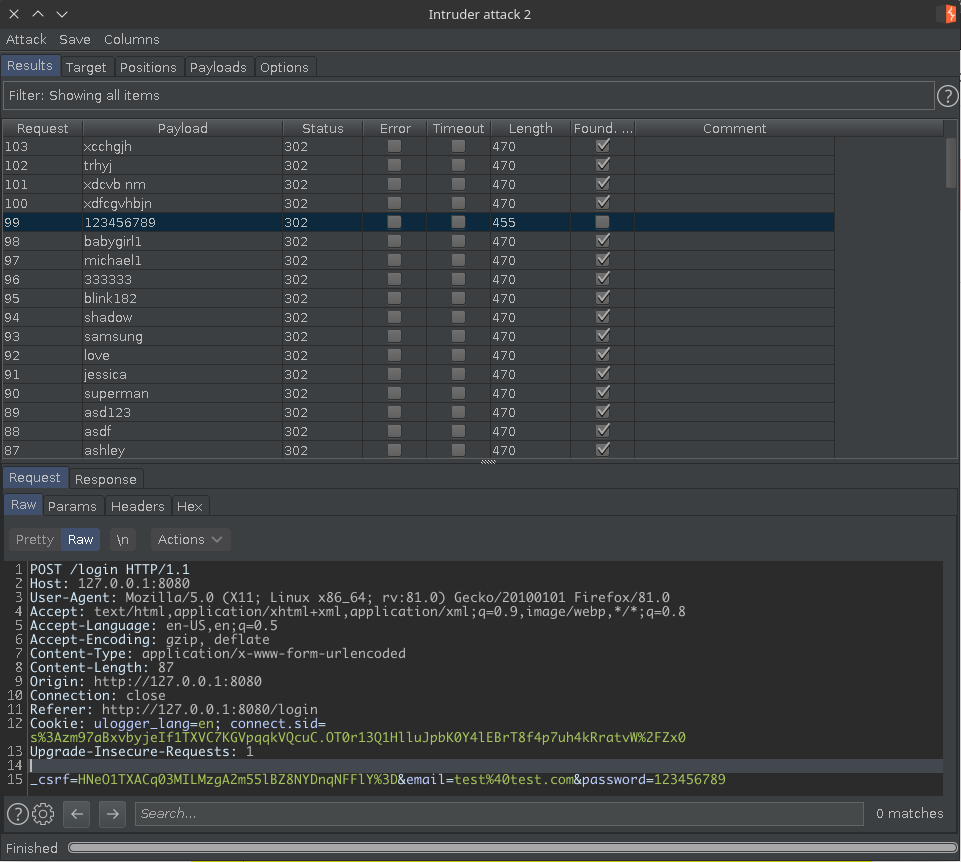
Task: Switch to the Positions tab
Action: 148,67
